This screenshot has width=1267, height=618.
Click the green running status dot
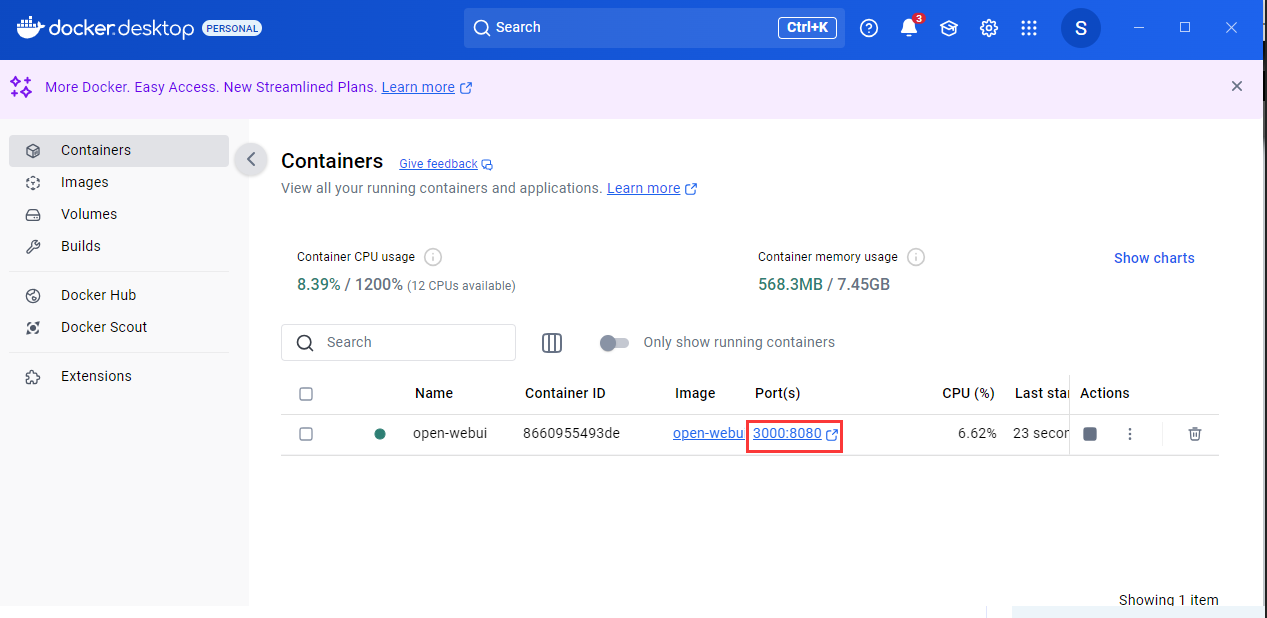point(380,434)
